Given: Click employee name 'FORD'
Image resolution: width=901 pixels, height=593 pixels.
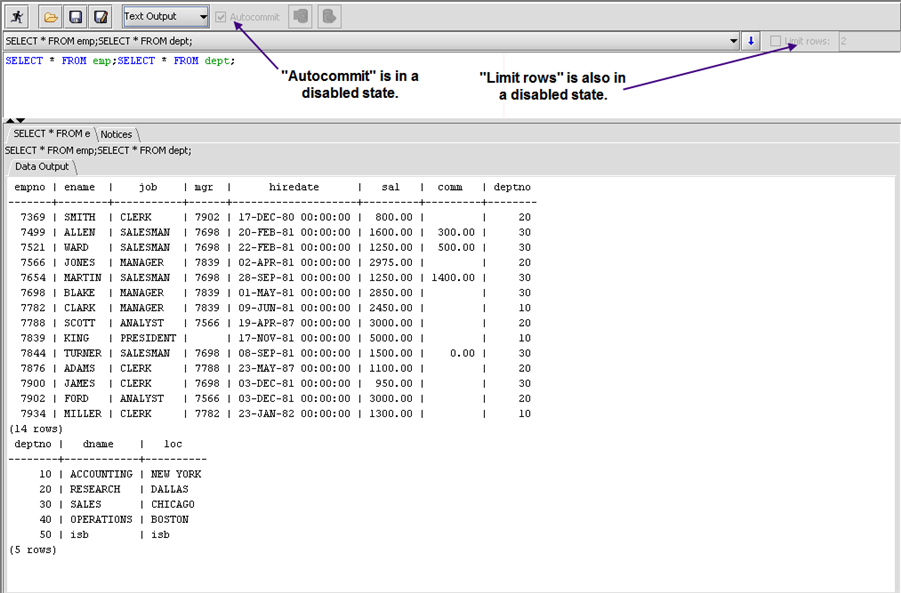Looking at the screenshot, I should pos(76,399).
